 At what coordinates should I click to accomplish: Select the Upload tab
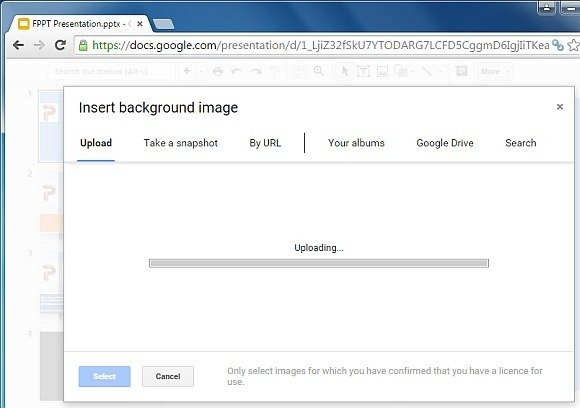pos(96,143)
